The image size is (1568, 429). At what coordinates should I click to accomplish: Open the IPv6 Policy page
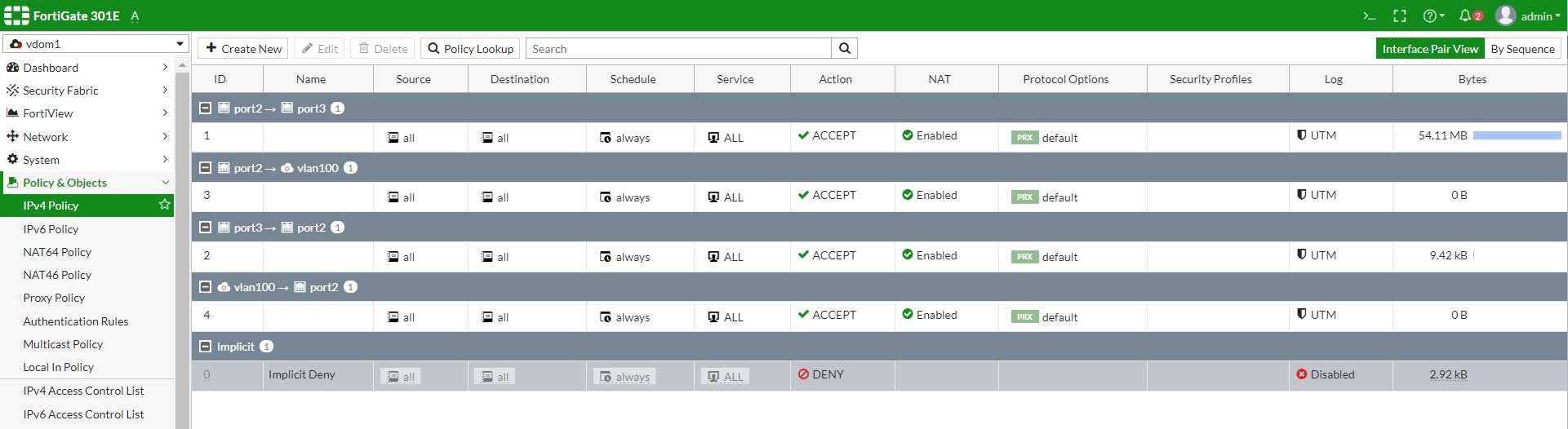51,229
